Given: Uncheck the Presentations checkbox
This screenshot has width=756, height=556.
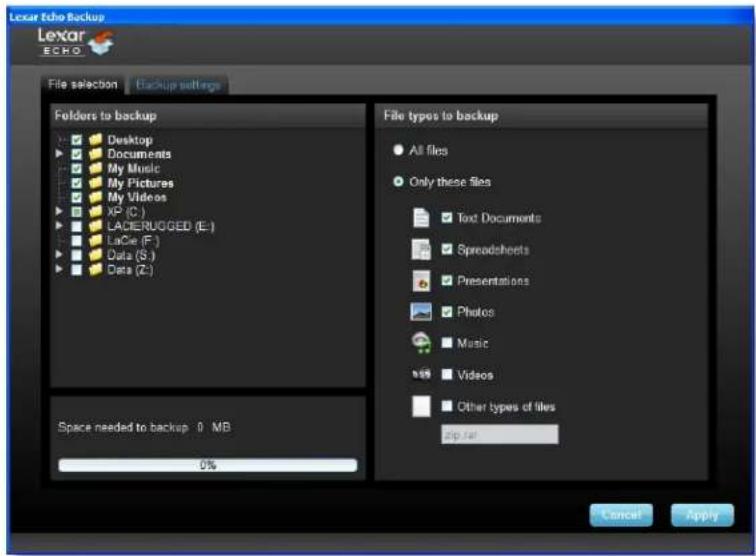Looking at the screenshot, I should [x=447, y=280].
